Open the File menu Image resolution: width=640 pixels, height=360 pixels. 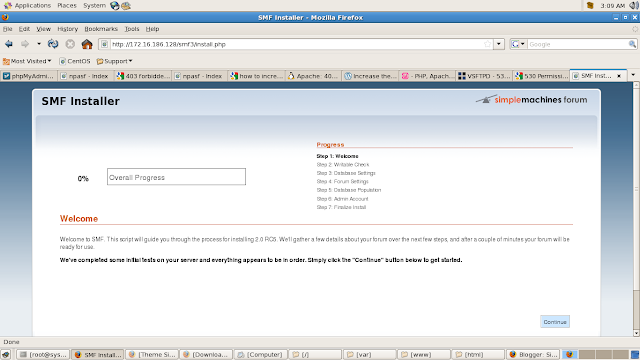(x=7, y=29)
